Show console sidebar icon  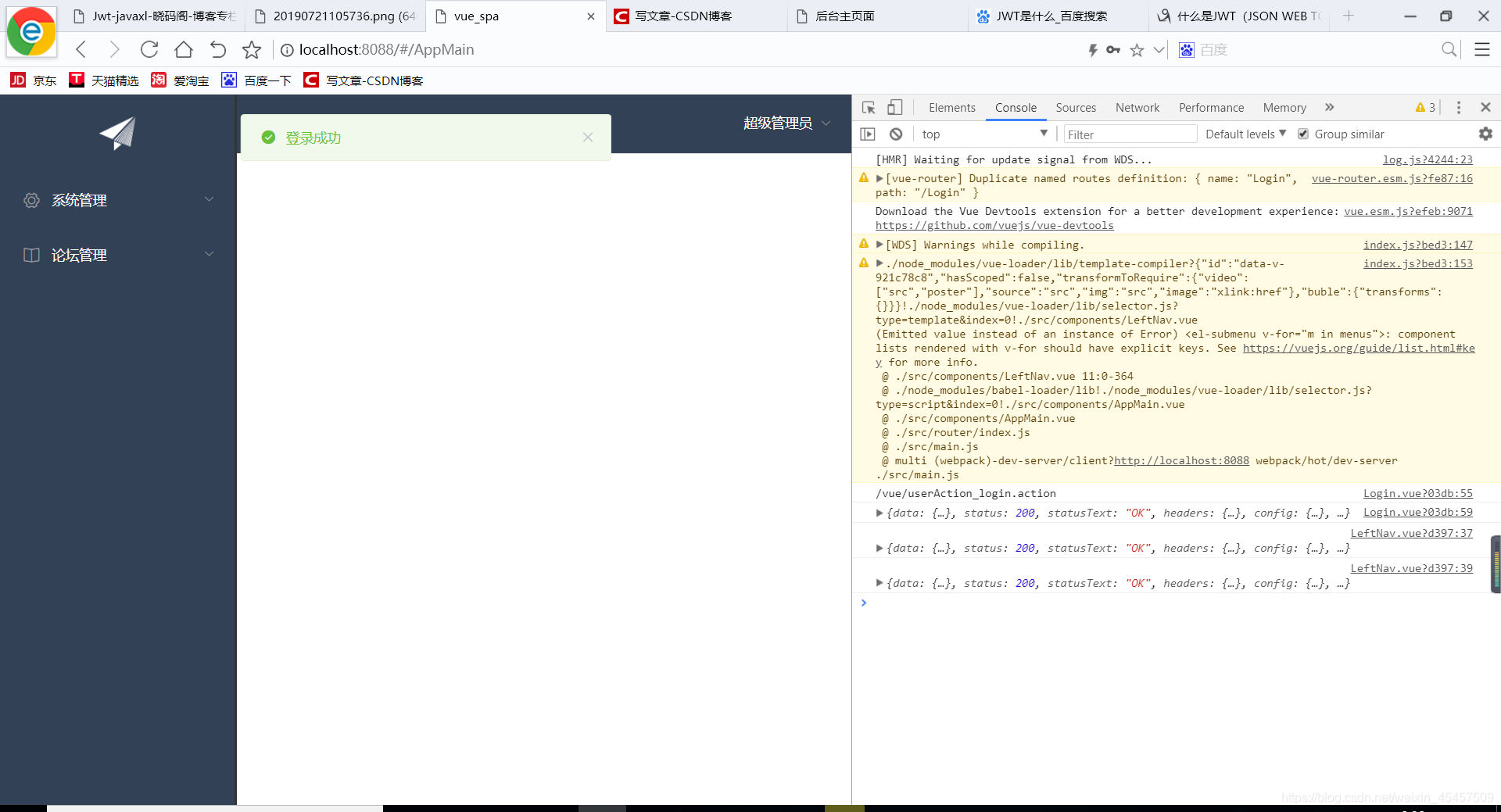[x=868, y=134]
